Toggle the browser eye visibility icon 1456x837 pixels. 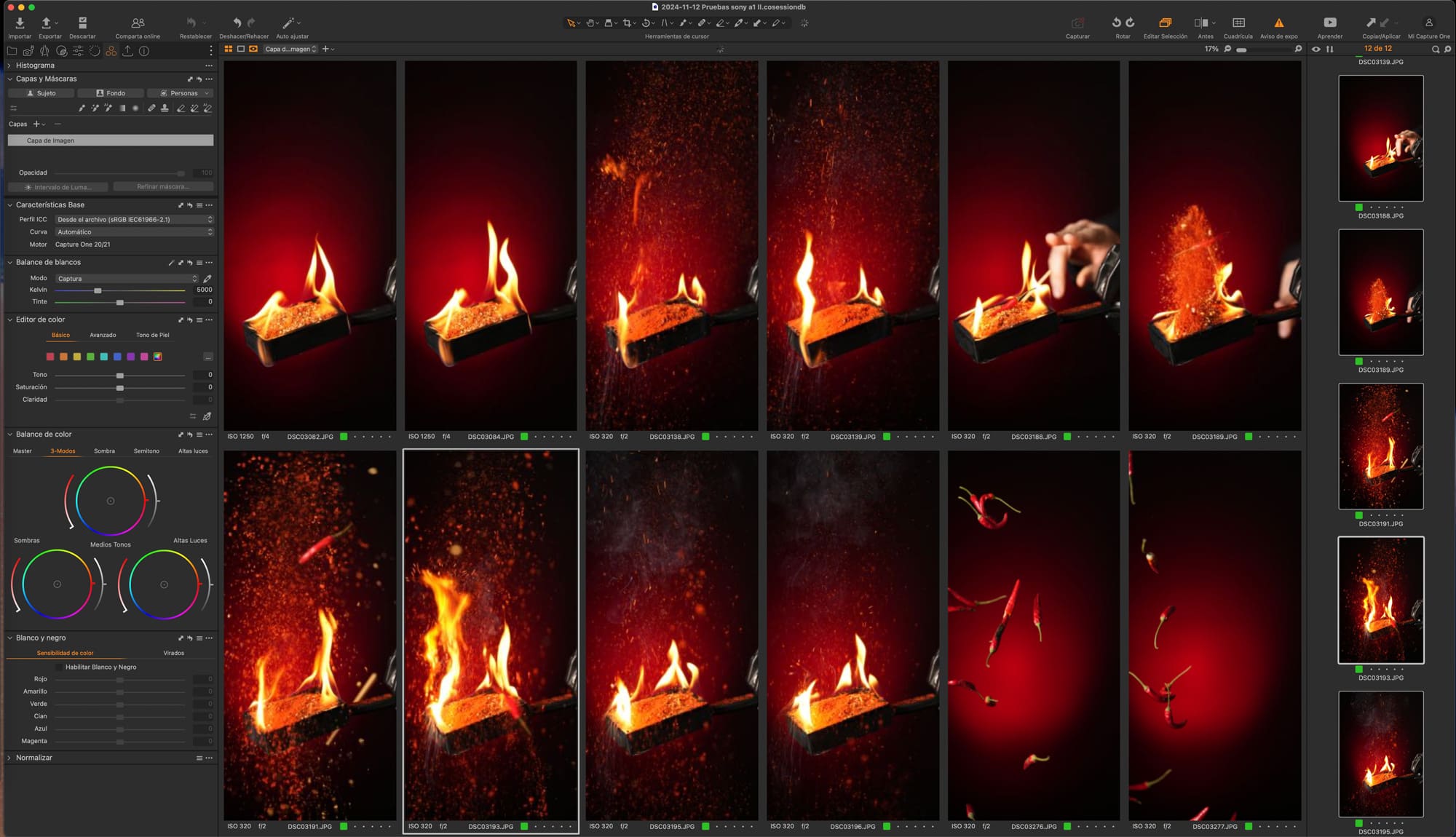[1316, 49]
